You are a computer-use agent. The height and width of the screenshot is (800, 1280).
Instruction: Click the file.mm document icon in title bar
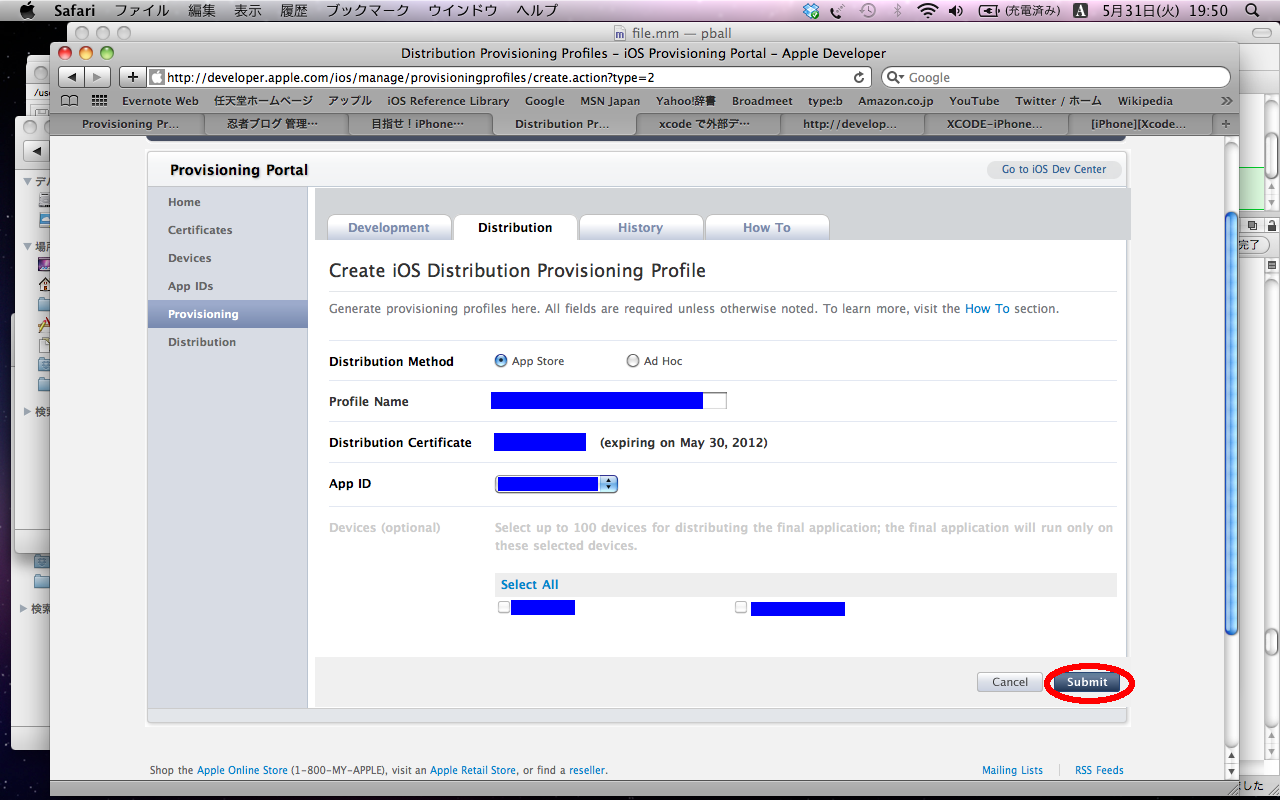coord(620,34)
